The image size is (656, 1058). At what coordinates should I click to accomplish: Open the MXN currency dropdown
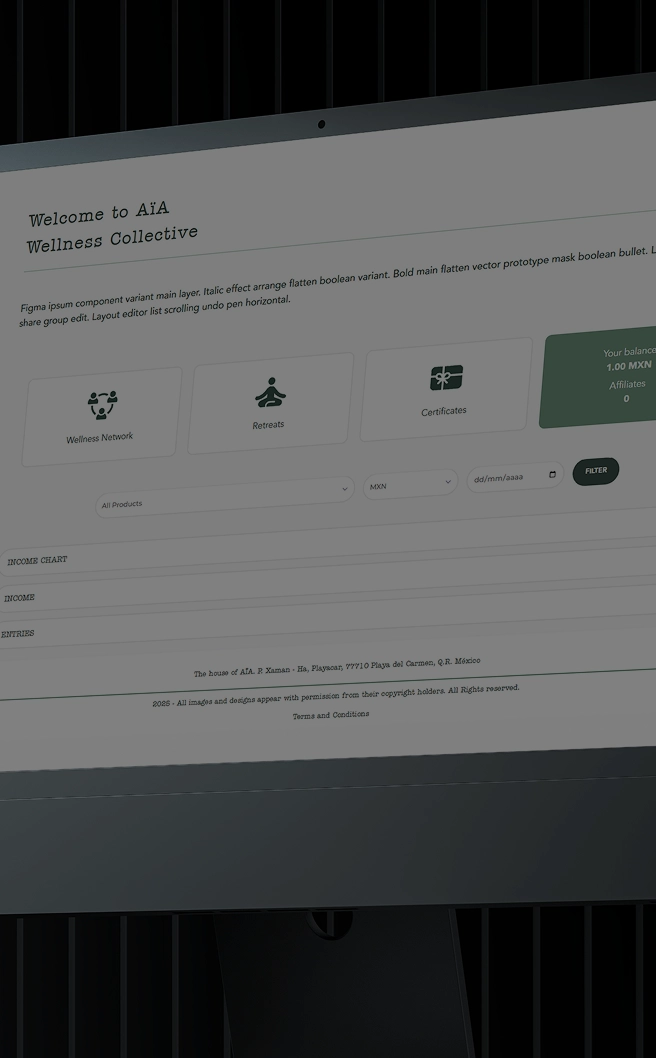tap(409, 485)
